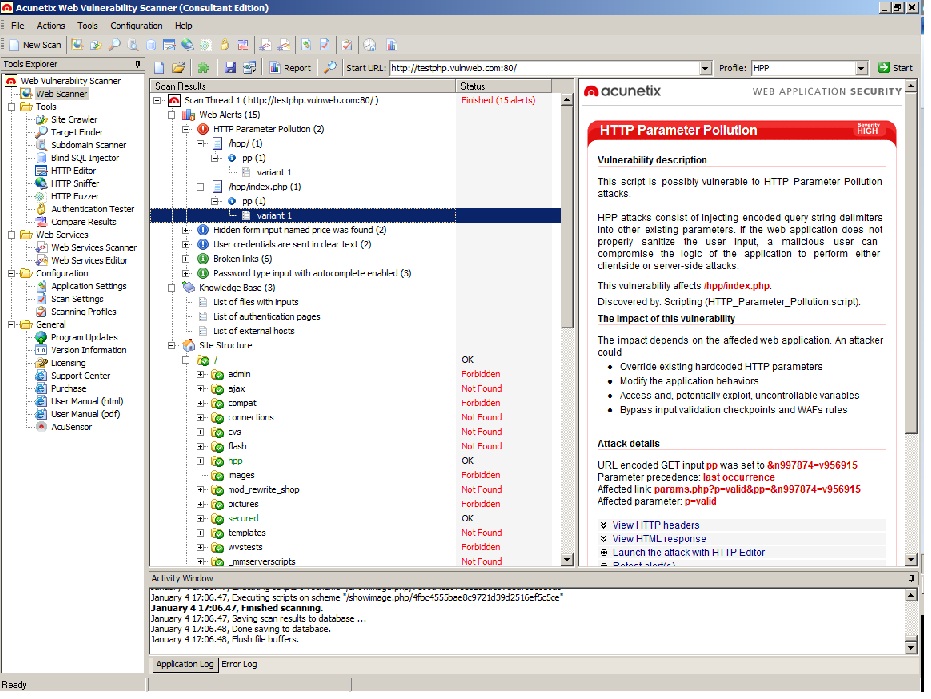Click alert details pane scrollbar down arrow
Viewport: 931px width, 699px height.
[x=911, y=559]
